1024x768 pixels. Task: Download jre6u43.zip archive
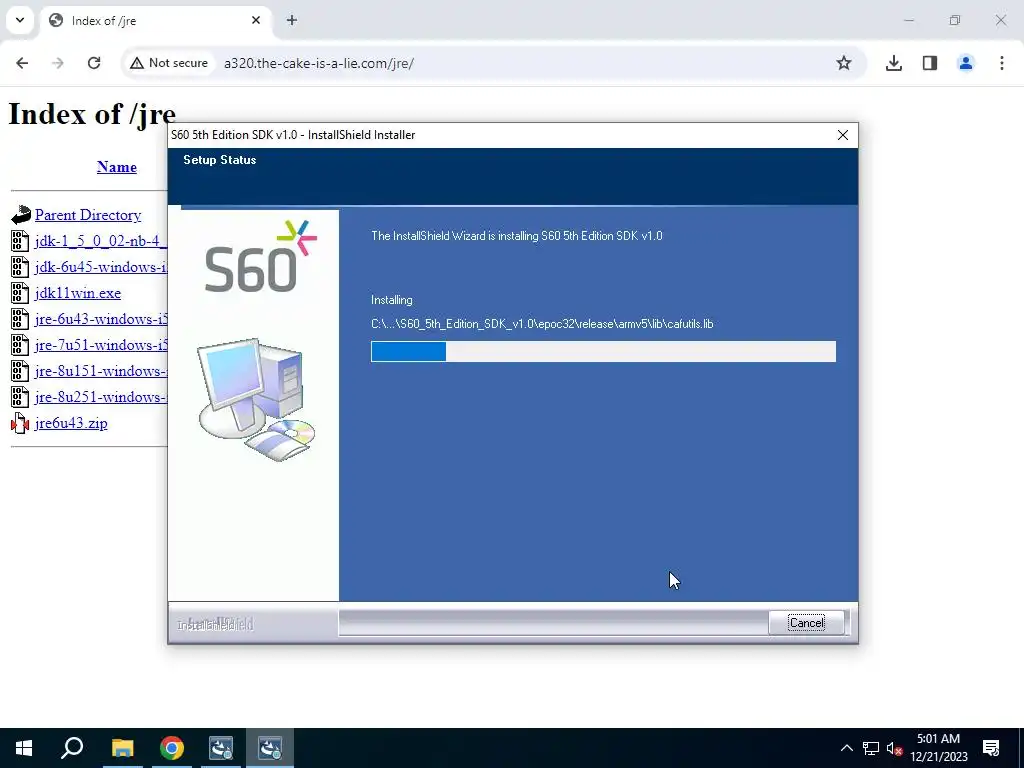click(71, 423)
